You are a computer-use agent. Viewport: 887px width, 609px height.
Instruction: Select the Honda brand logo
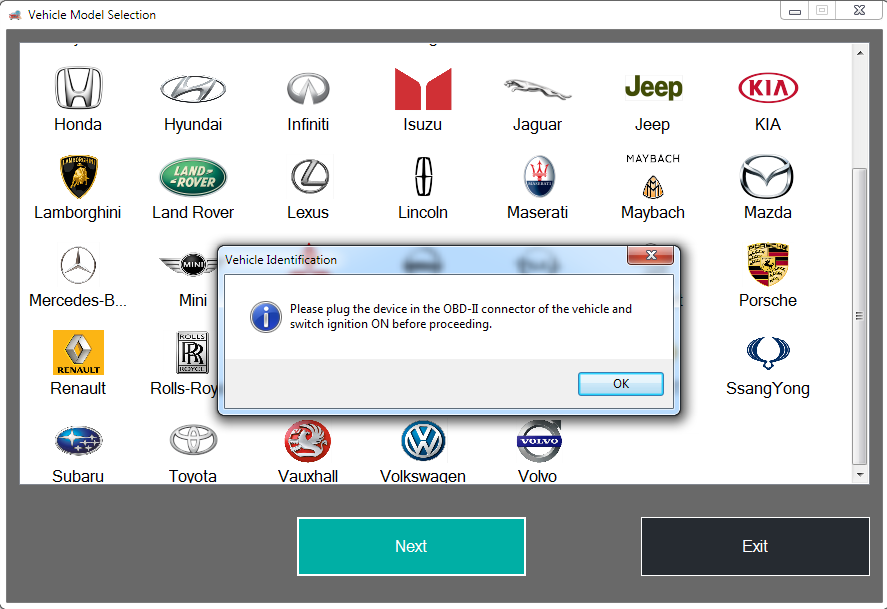tap(78, 88)
